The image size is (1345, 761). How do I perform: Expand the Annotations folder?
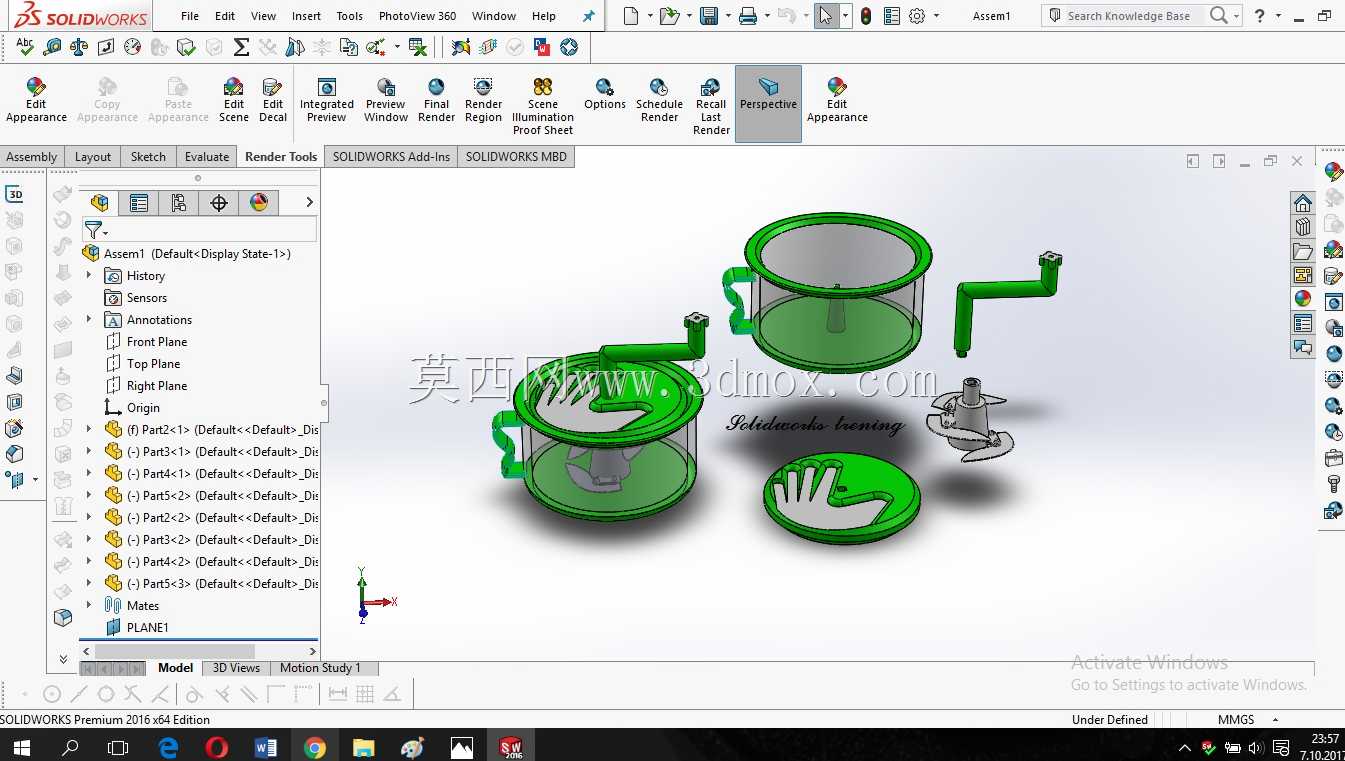(x=89, y=320)
